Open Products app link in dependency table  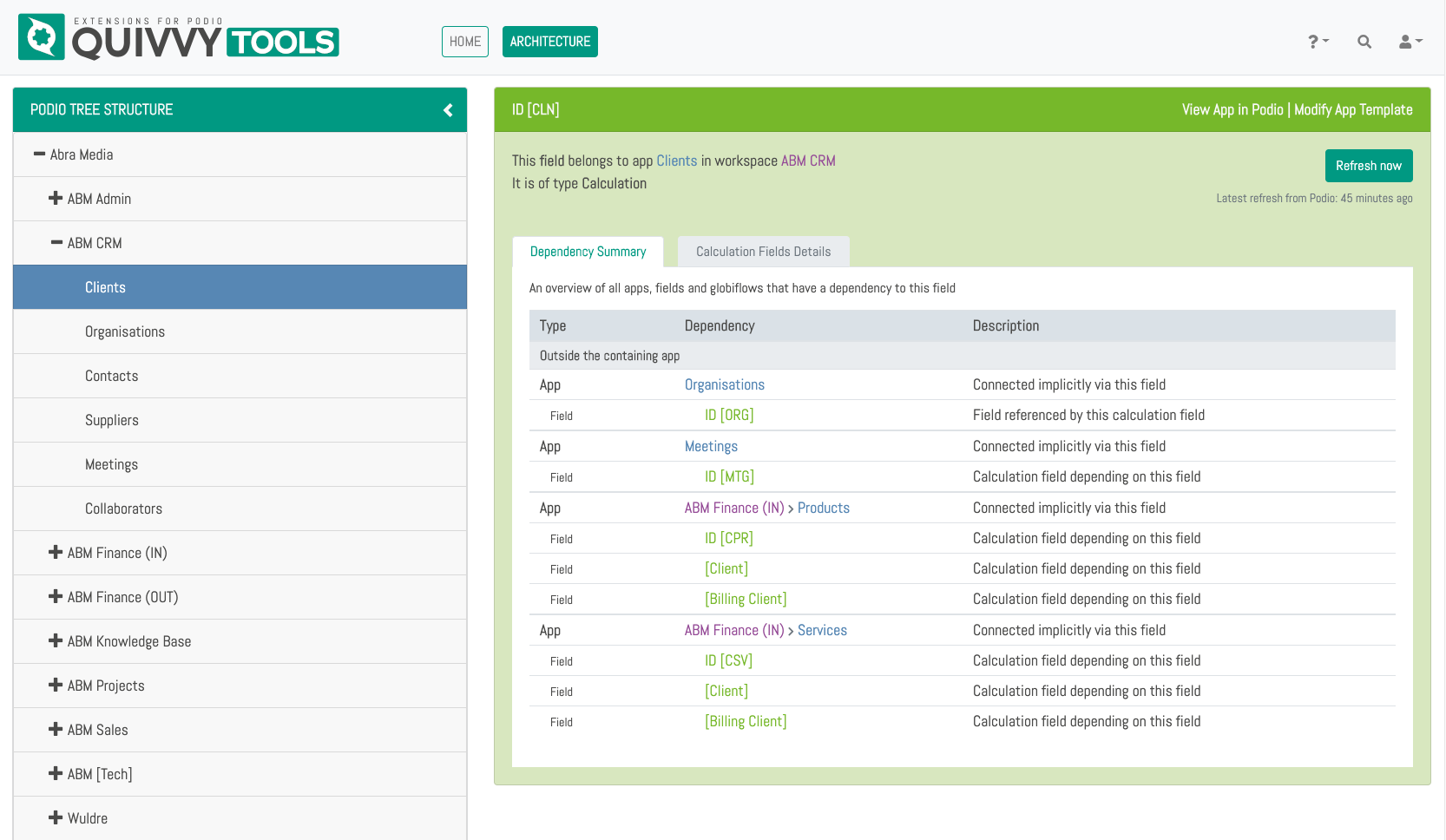[824, 509]
